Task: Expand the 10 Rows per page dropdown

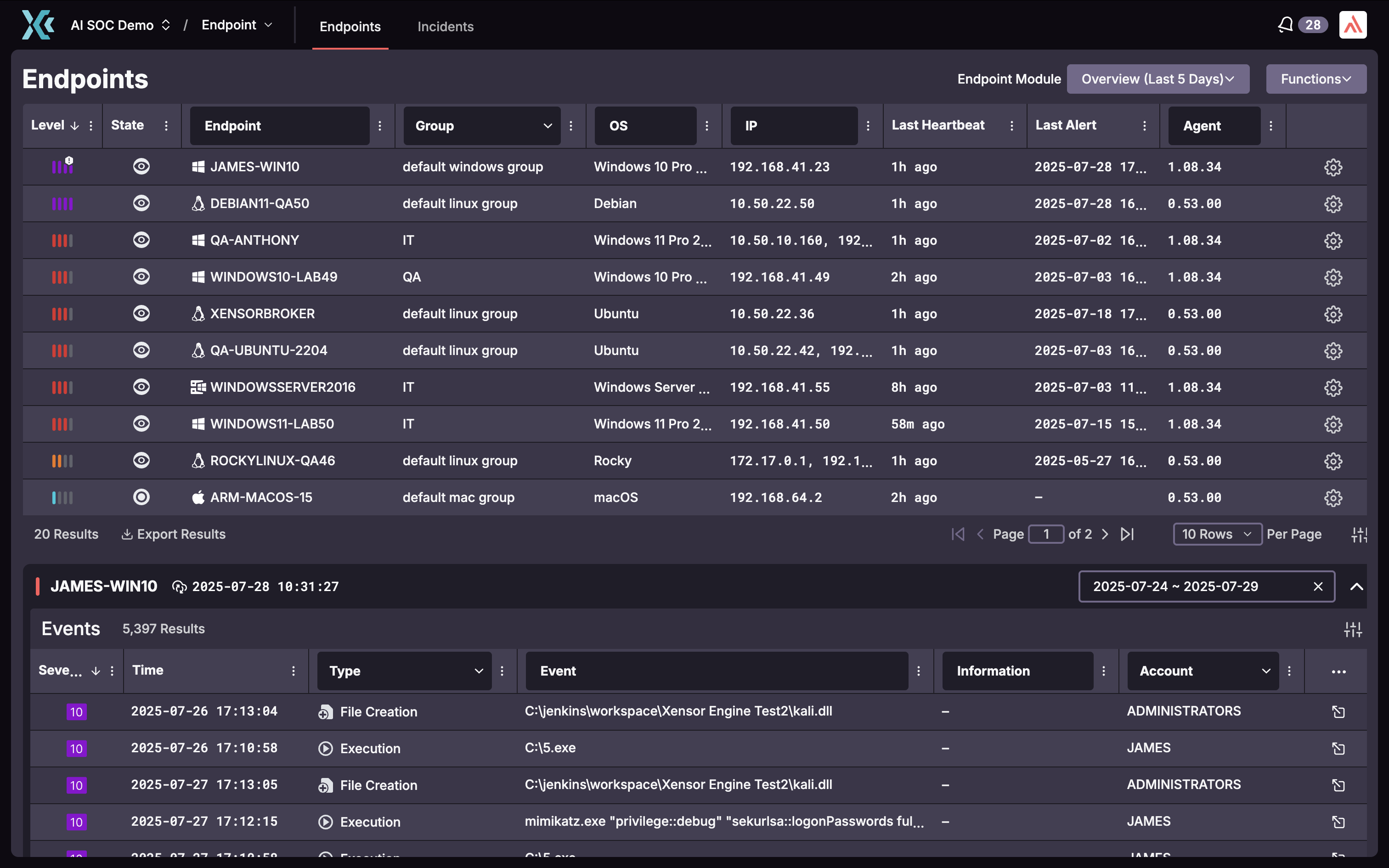Action: coord(1216,535)
